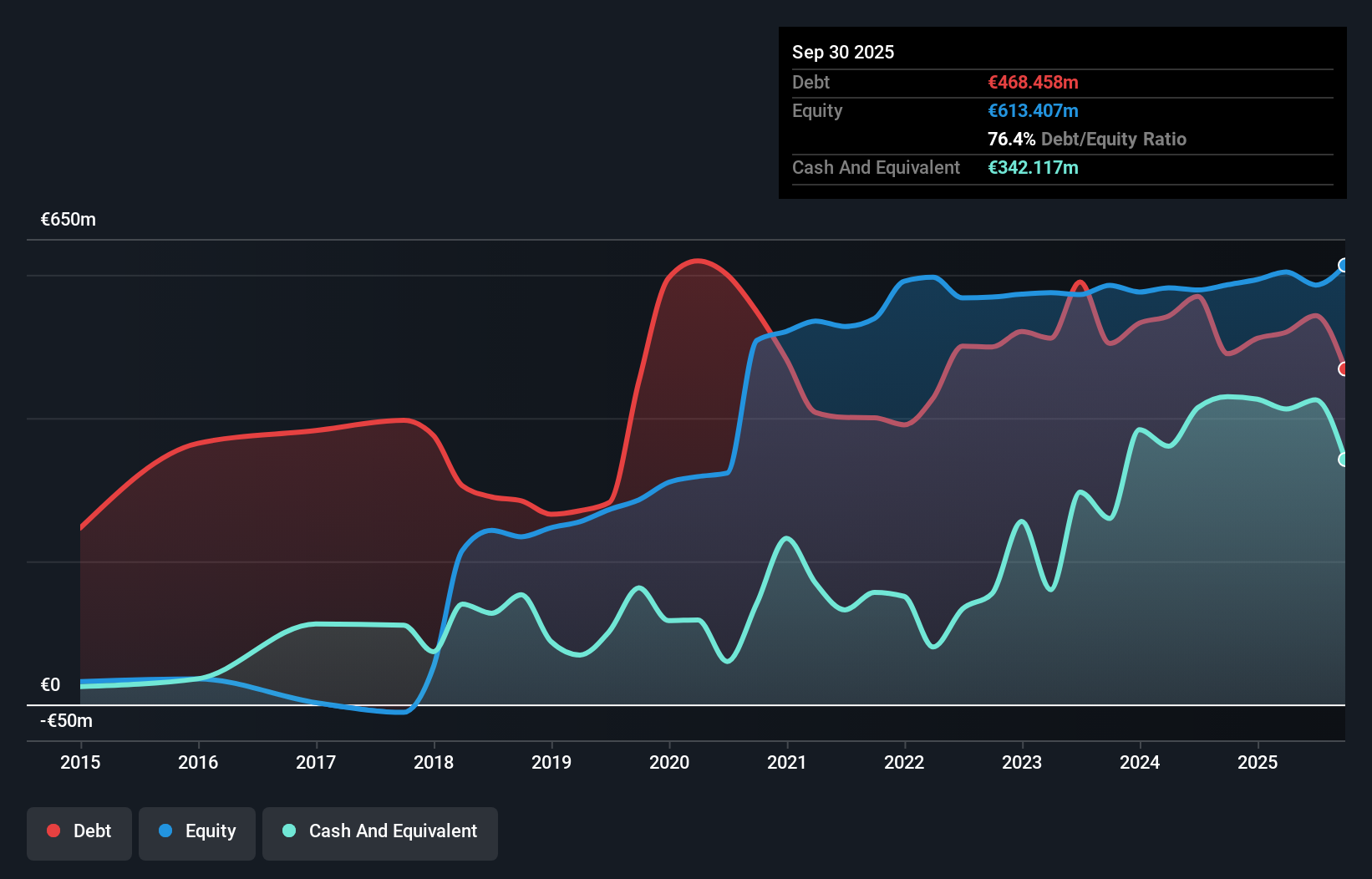Open details for the Debt tooltip row

(x=810, y=83)
